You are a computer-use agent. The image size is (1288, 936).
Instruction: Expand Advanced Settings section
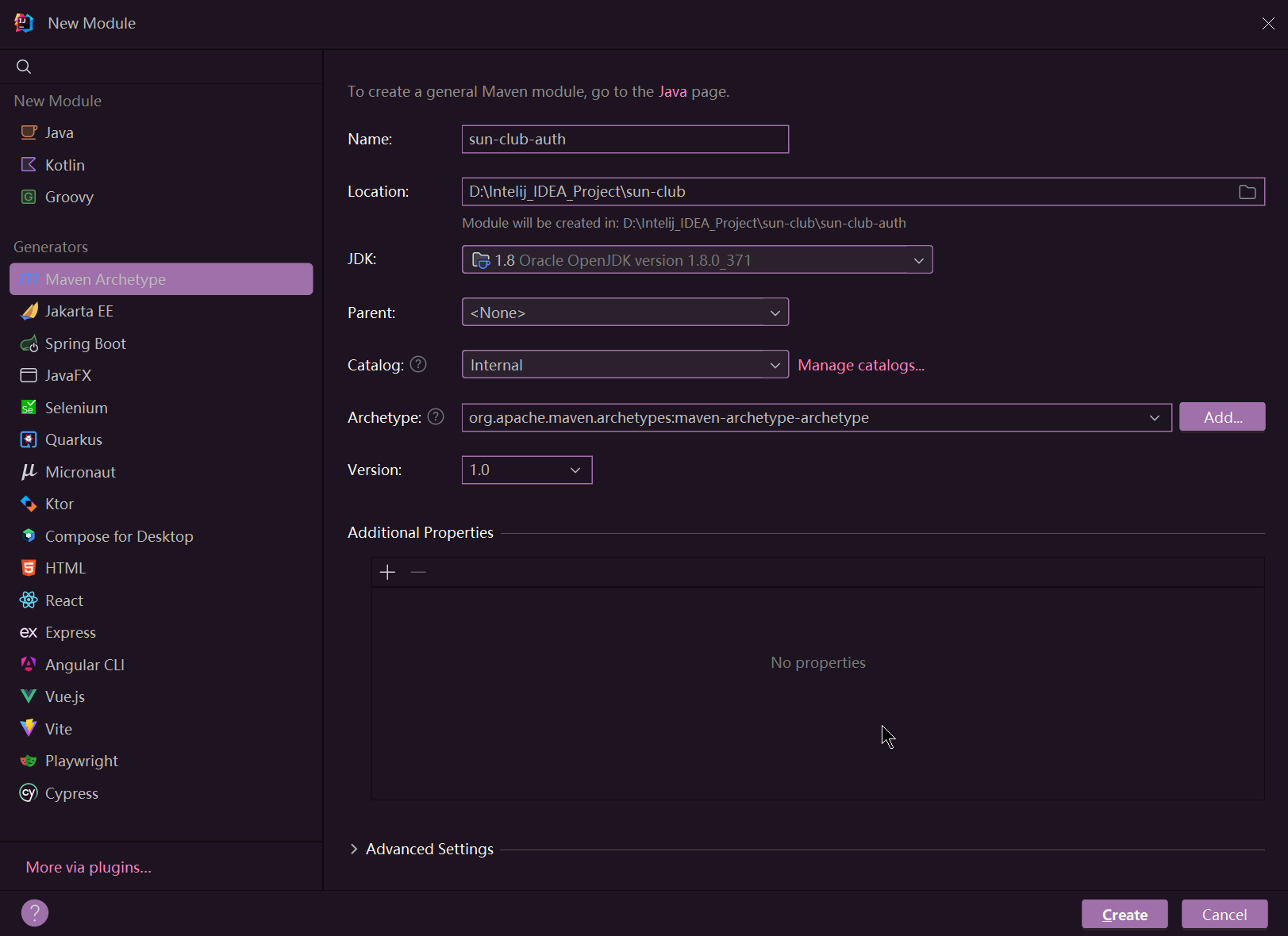click(x=354, y=849)
